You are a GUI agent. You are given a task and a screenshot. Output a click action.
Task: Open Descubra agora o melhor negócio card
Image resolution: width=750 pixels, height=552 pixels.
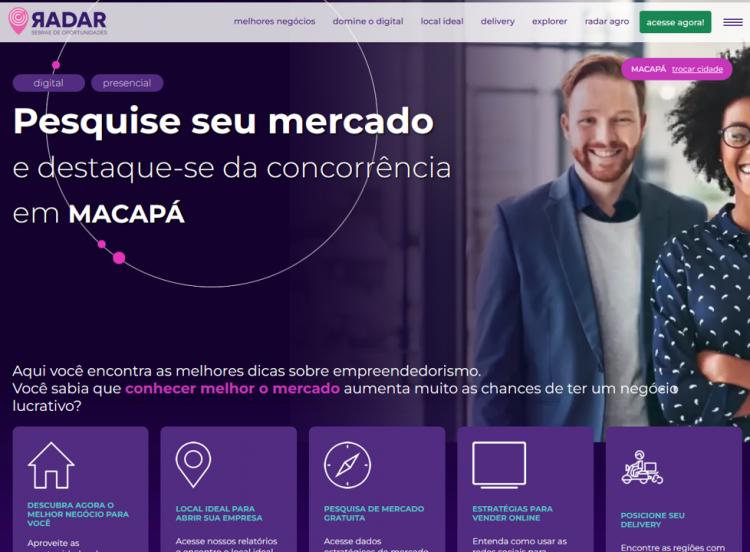[x=78, y=514]
